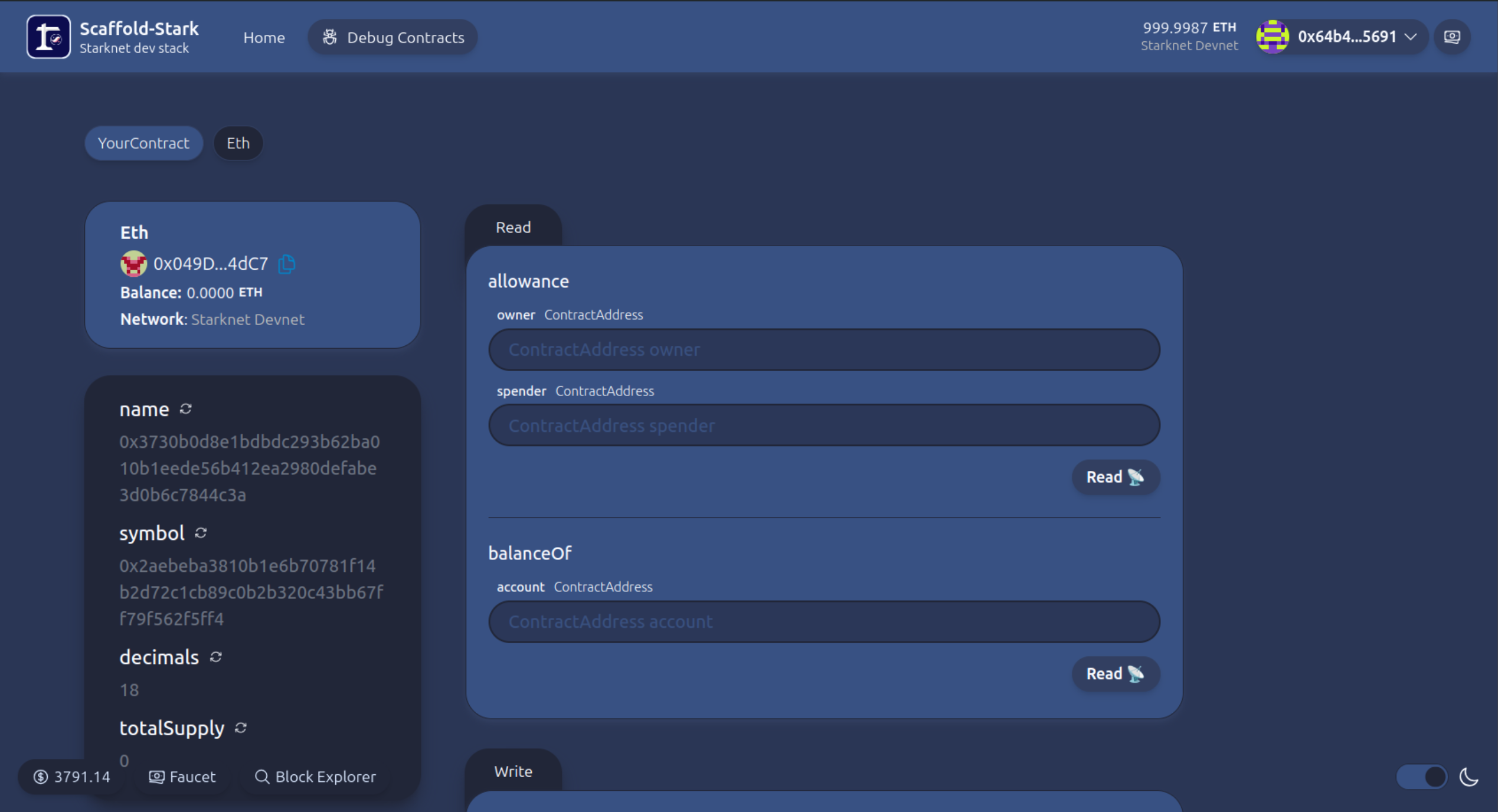Open Debug Contracts page

(x=393, y=37)
